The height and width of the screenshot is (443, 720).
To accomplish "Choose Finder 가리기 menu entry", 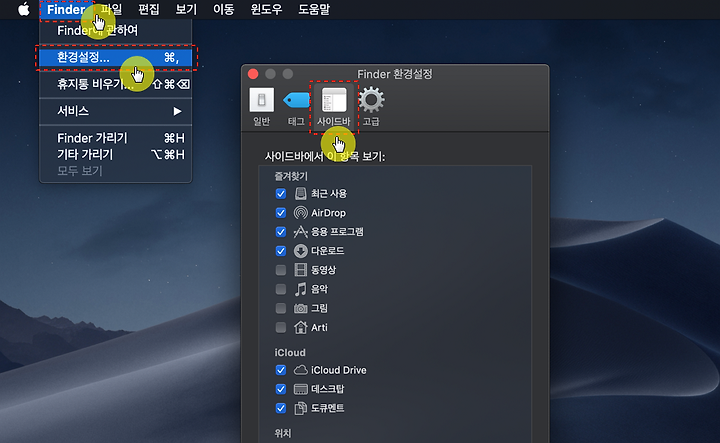I will [x=115, y=138].
